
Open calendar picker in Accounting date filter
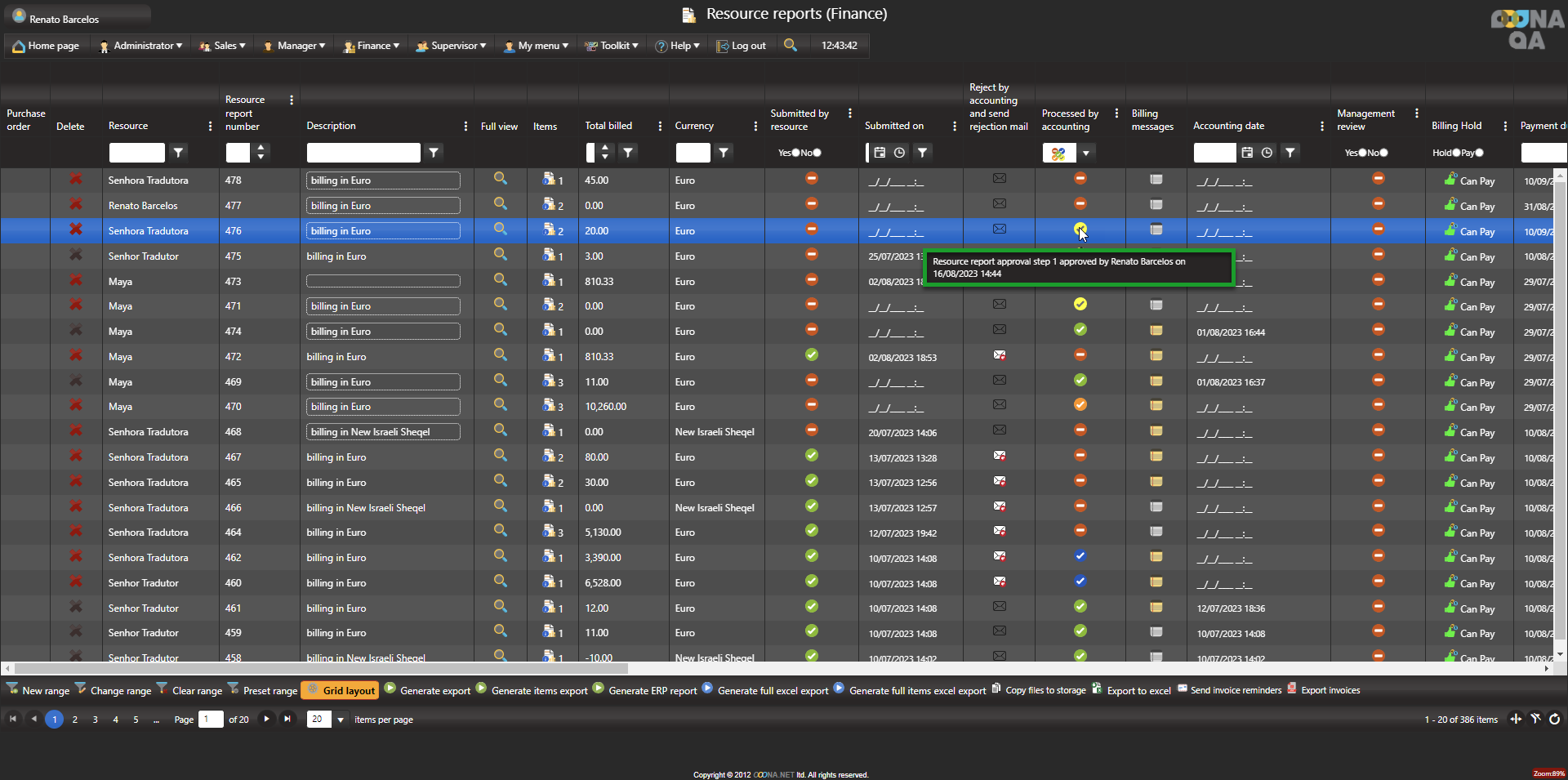tap(1247, 153)
